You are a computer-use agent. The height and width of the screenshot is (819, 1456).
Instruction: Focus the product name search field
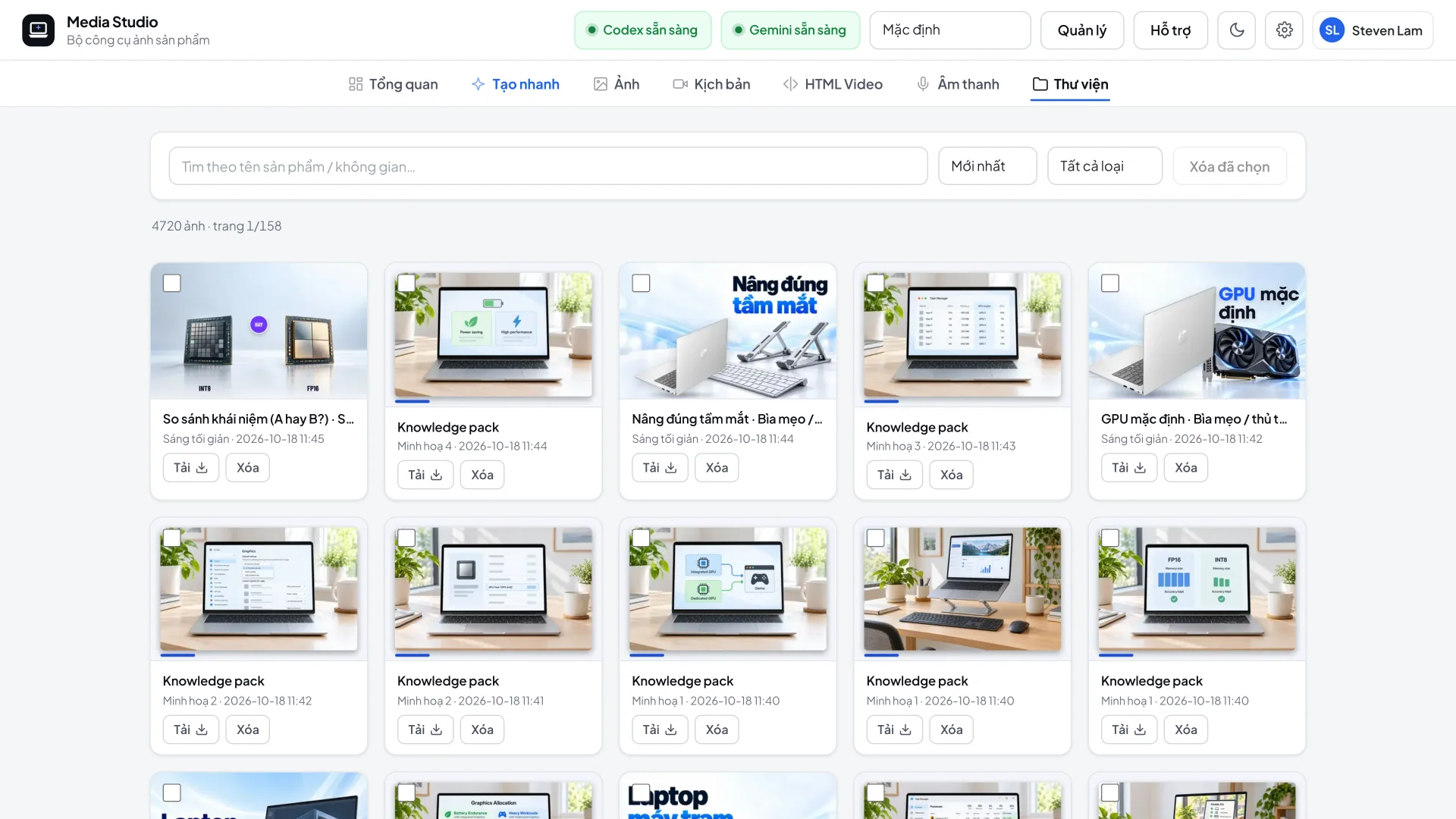pos(548,166)
